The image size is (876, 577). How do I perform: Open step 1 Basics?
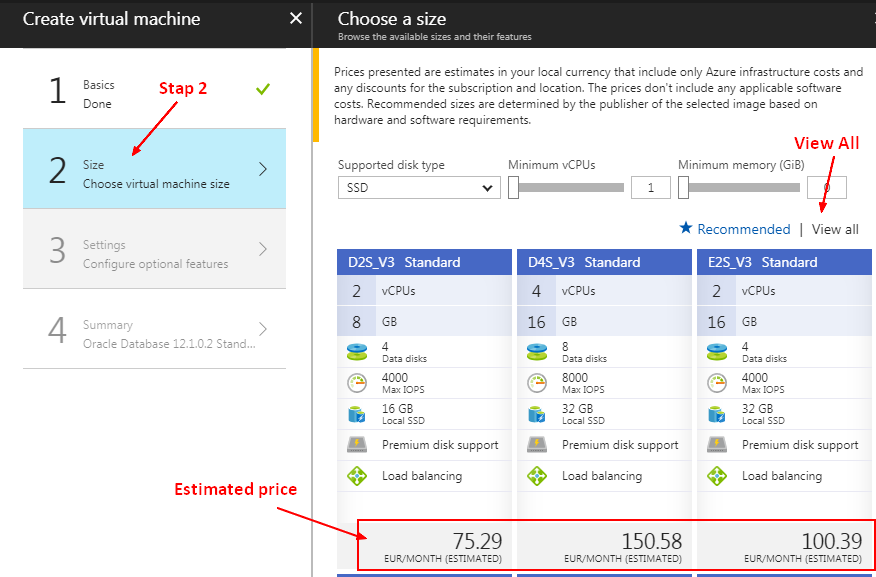point(154,89)
